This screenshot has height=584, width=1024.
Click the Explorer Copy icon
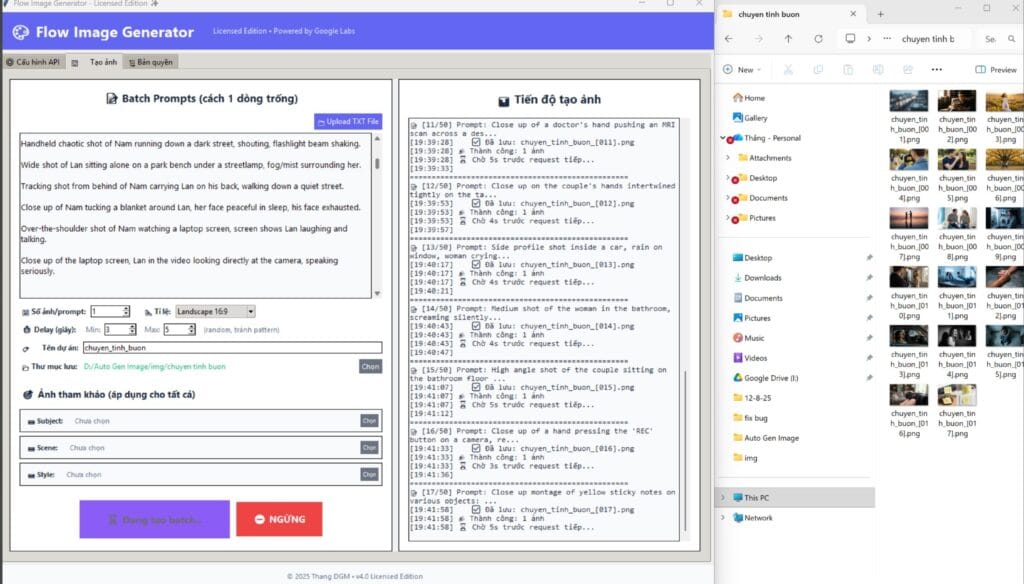818,69
